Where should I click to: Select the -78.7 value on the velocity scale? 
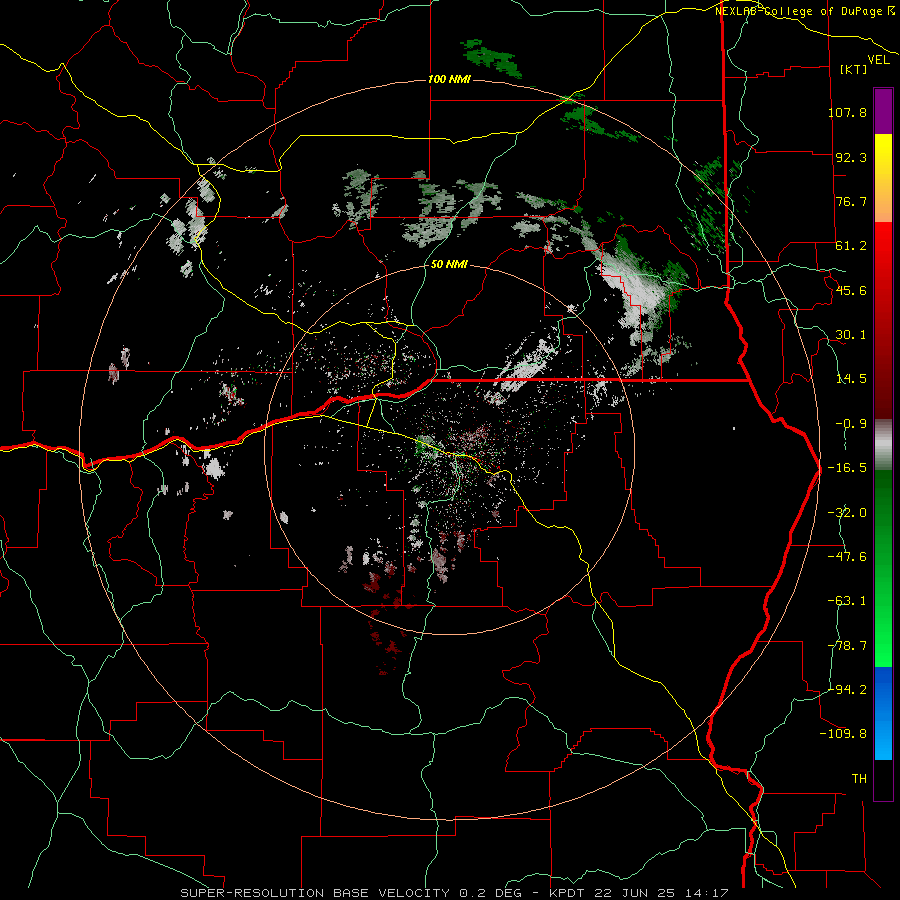pos(847,646)
